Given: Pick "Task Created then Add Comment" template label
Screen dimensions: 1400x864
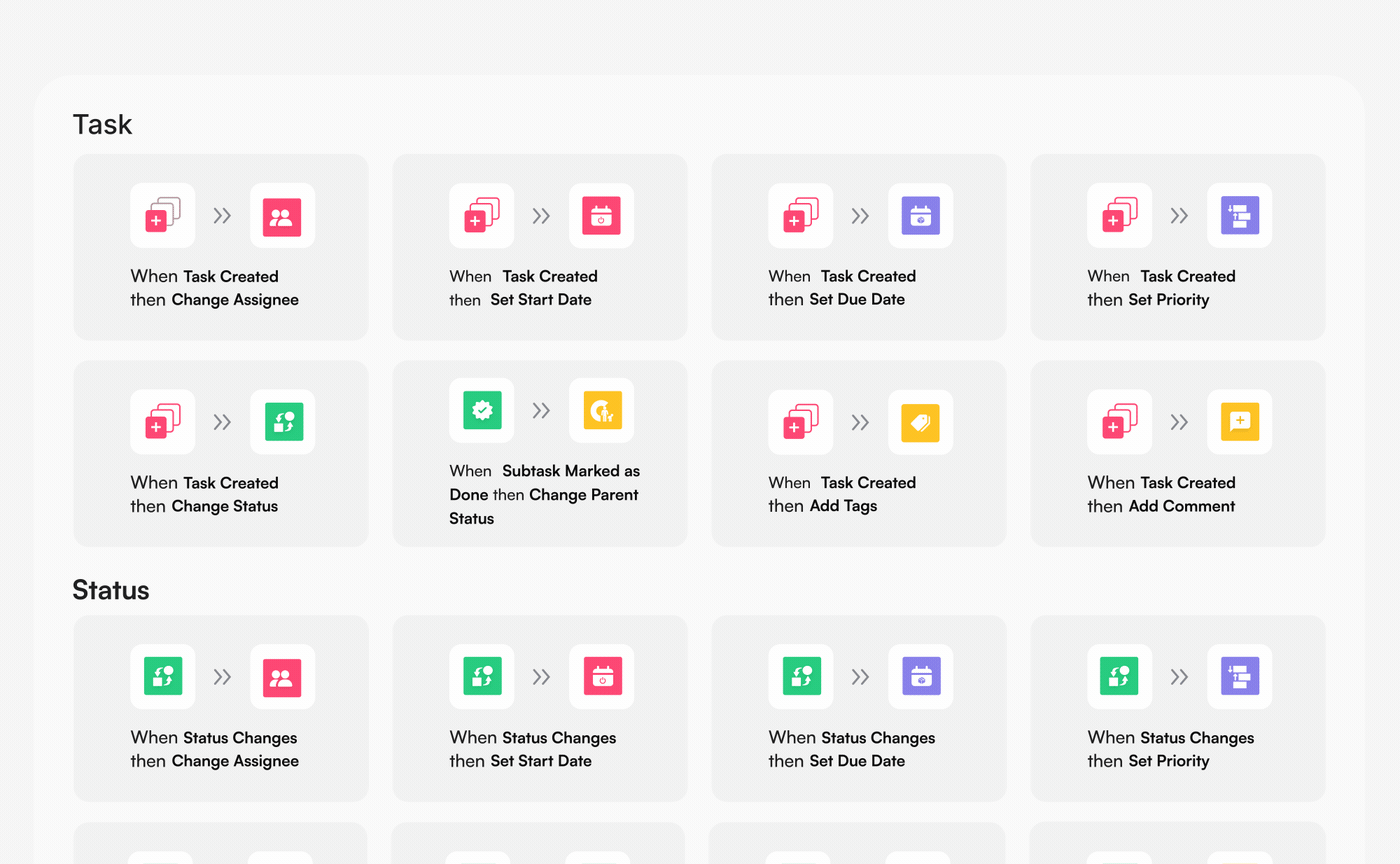Looking at the screenshot, I should 1161,494.
